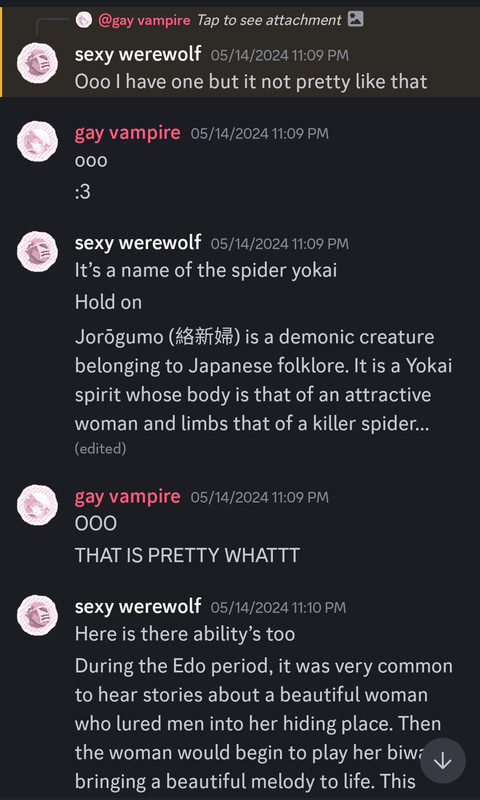
Task: Select the Jorōgumo description message
Action: pos(263,380)
